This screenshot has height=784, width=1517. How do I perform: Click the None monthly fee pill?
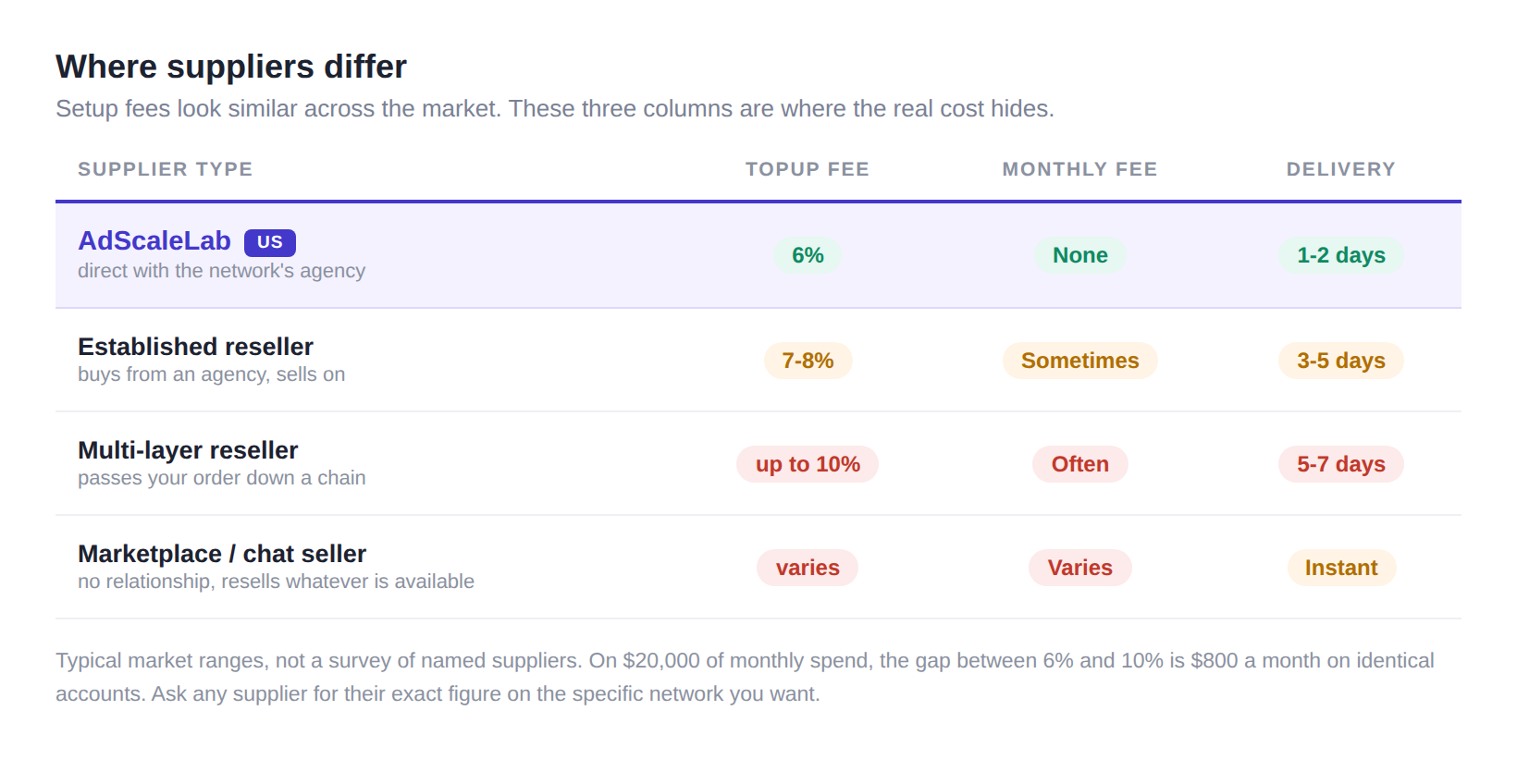[1079, 255]
